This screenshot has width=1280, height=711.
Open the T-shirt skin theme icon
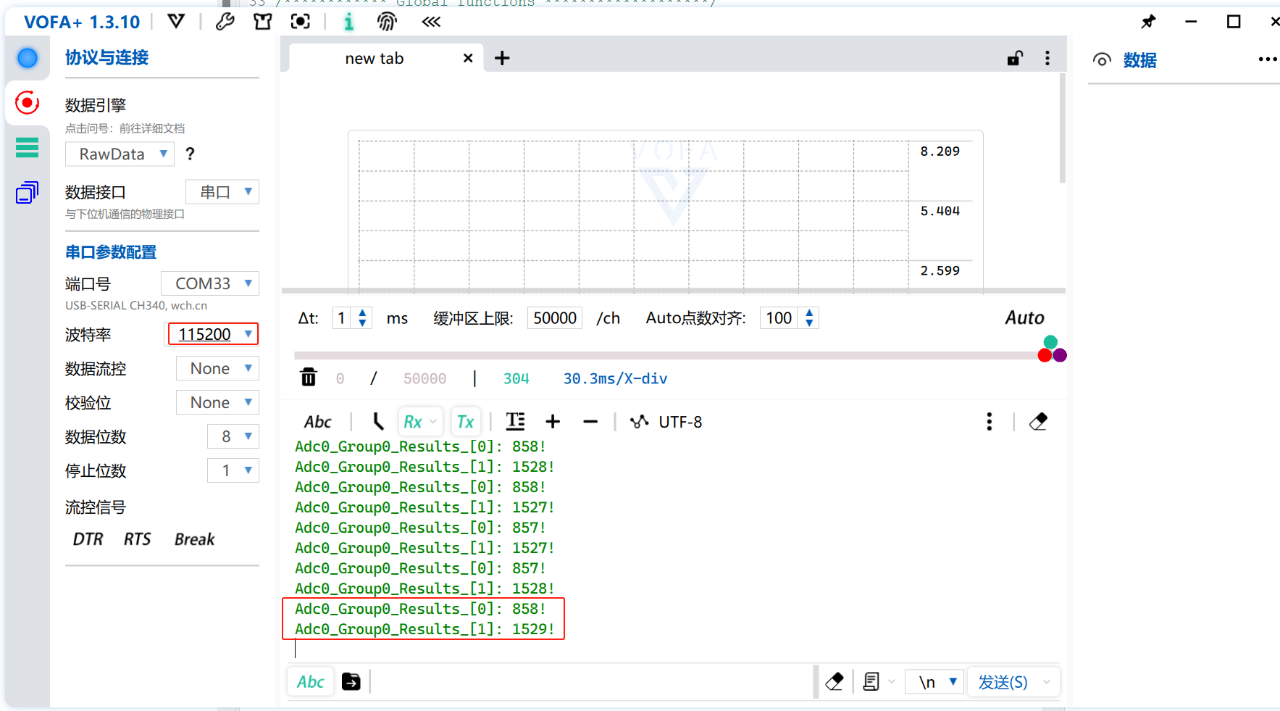point(263,21)
